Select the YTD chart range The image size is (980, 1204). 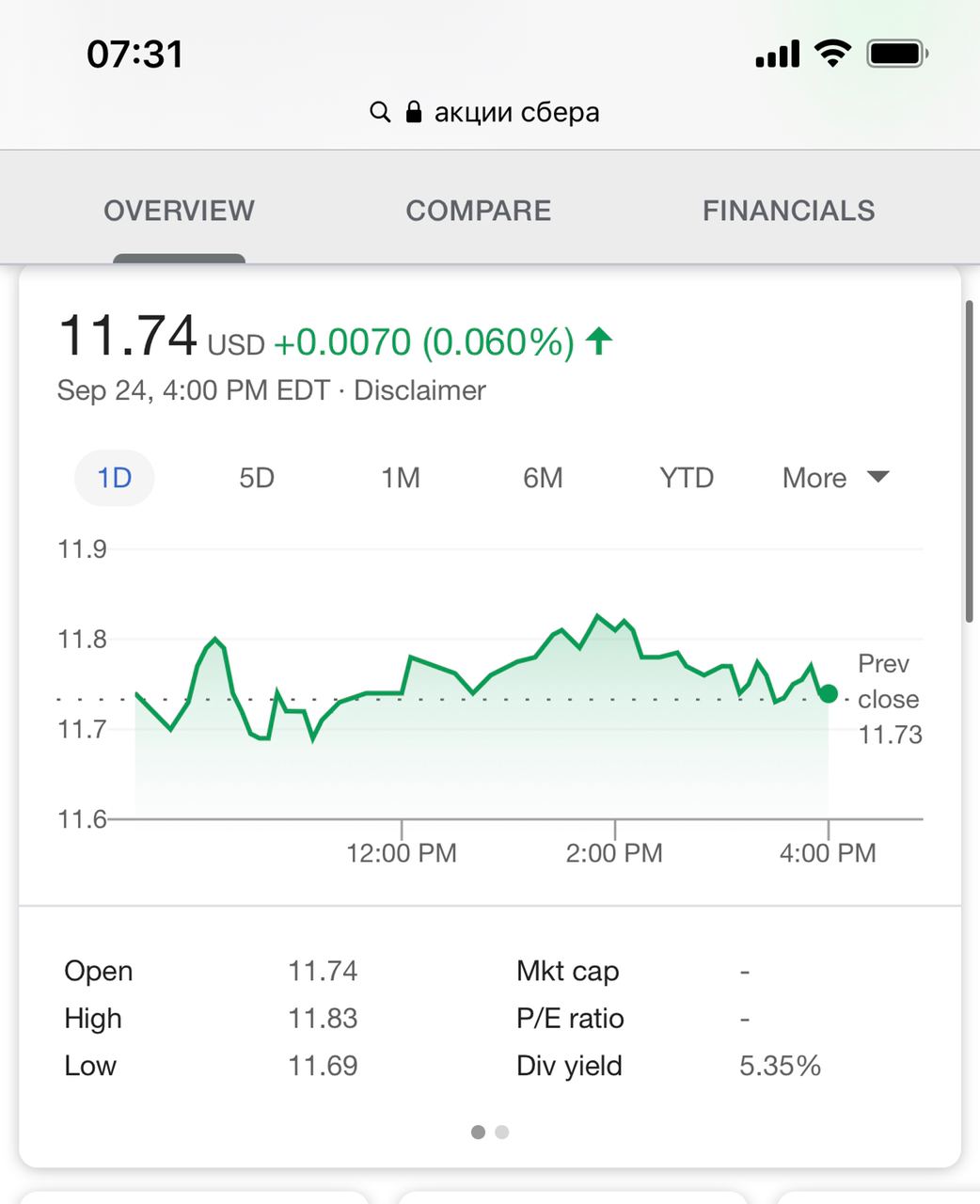pyautogui.click(x=687, y=478)
